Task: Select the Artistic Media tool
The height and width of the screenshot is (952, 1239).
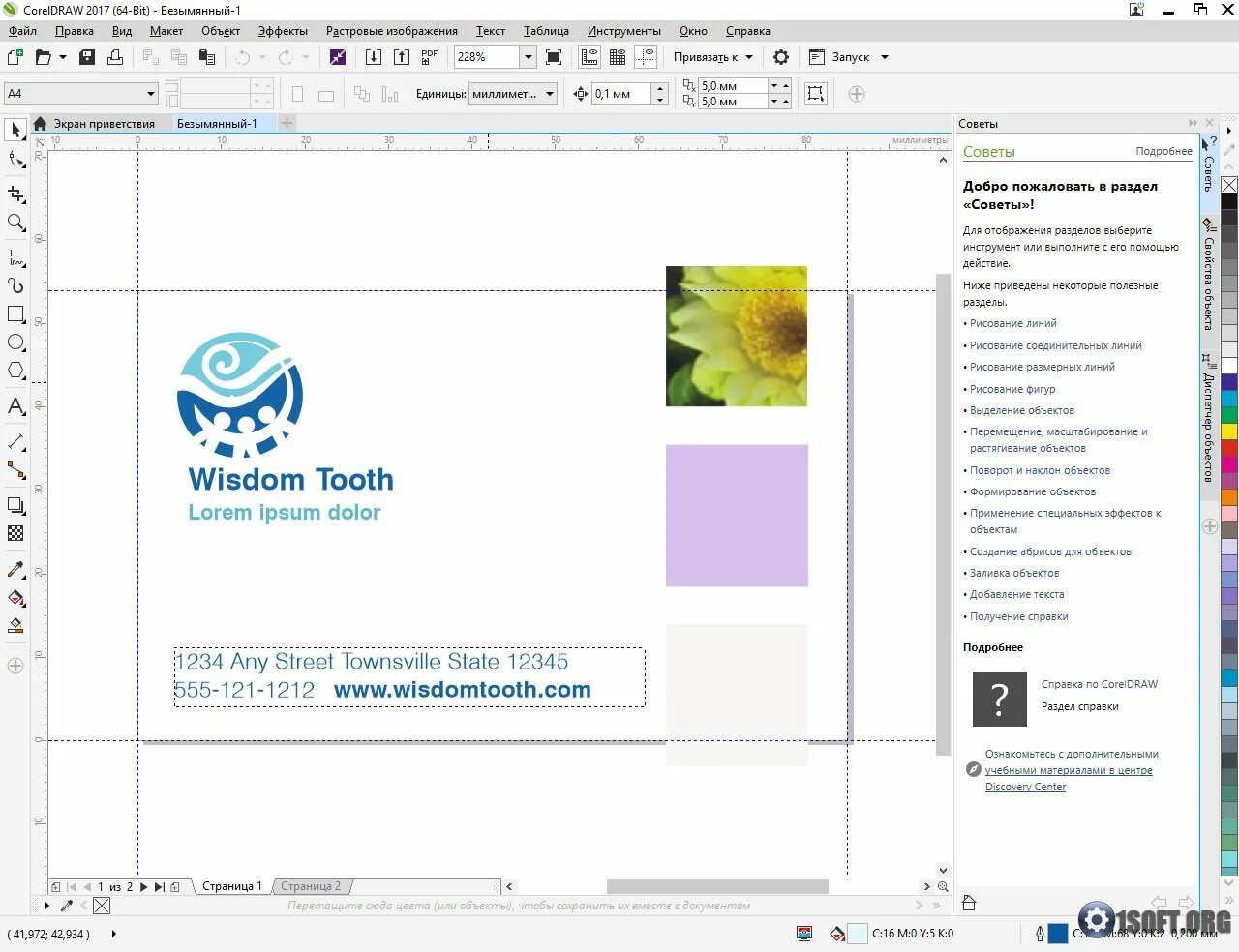Action: point(15,285)
